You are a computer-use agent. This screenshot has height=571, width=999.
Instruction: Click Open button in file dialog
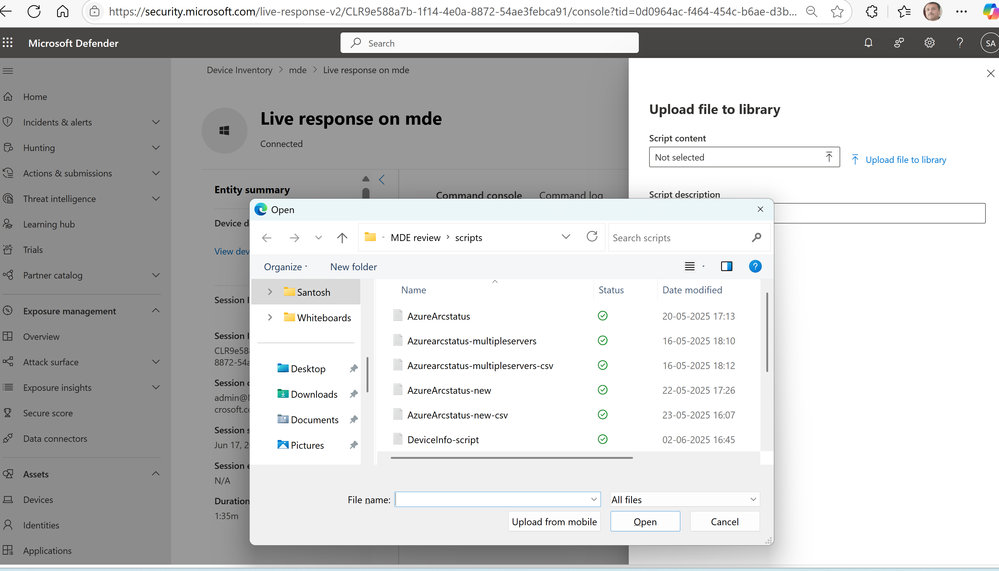click(x=645, y=521)
